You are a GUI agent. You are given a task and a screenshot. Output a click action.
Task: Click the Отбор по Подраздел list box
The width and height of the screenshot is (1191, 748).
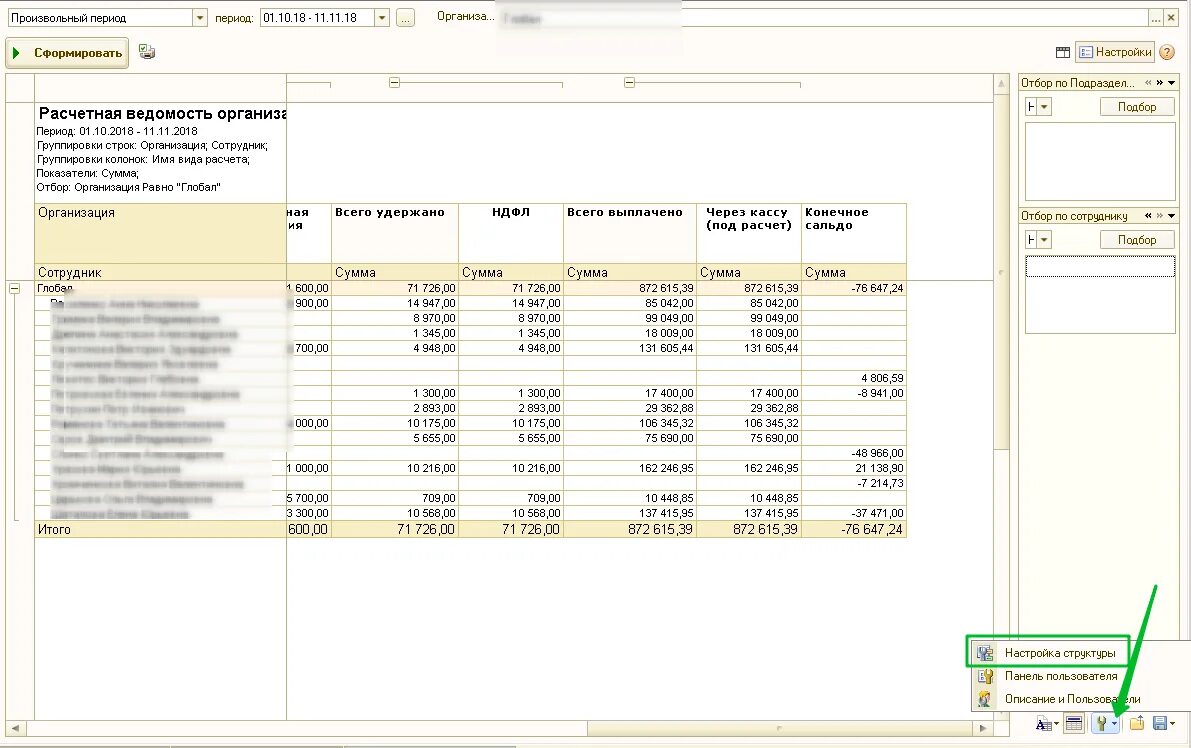tap(1100, 161)
